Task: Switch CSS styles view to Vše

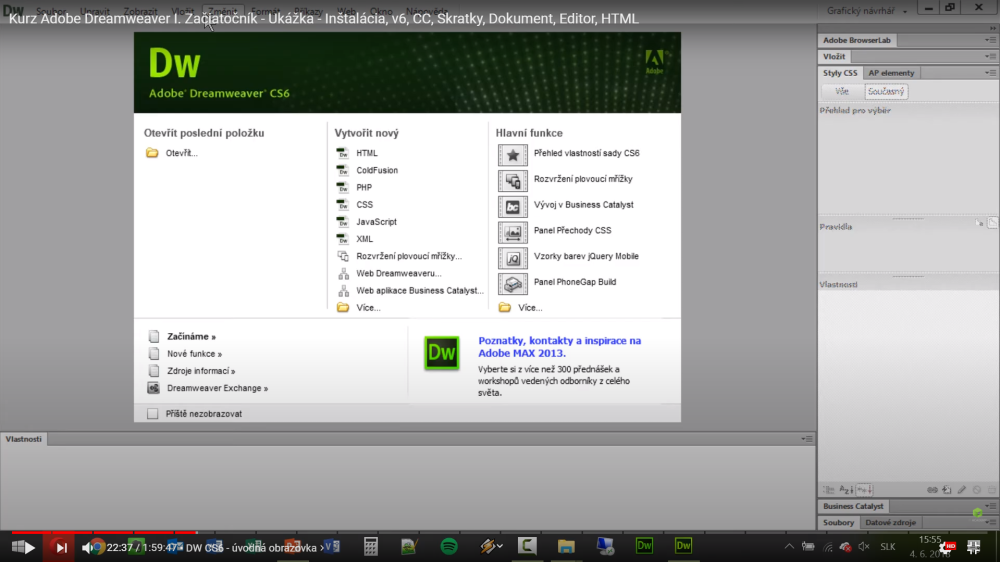Action: [x=842, y=91]
